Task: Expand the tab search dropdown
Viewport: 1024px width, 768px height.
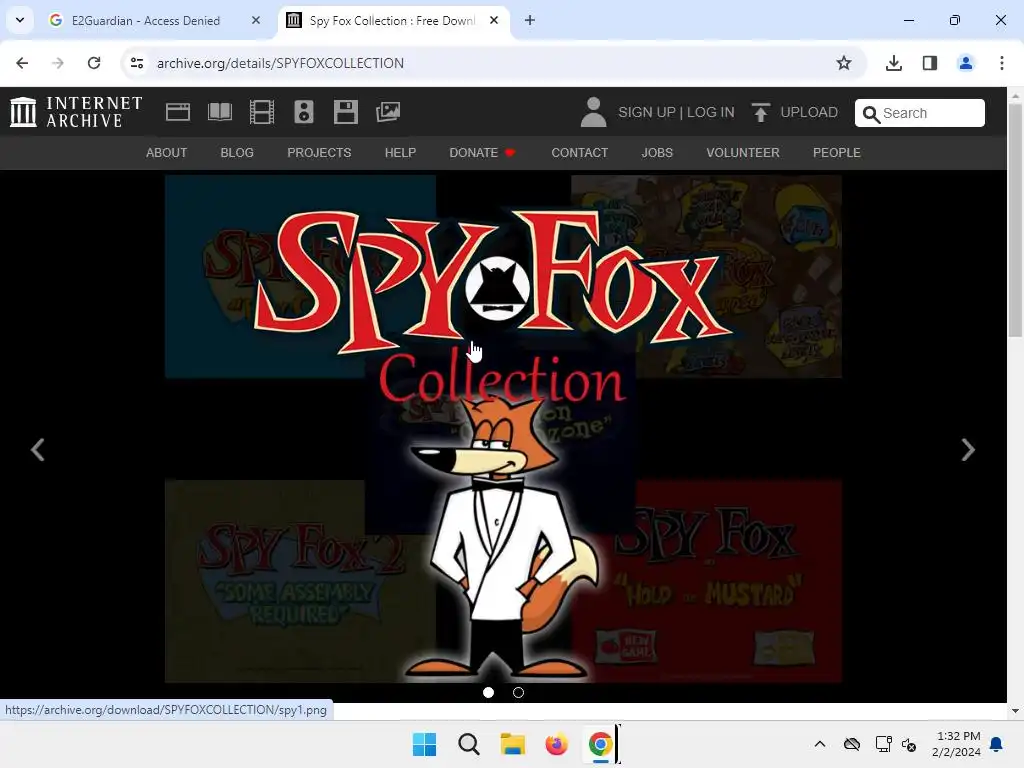Action: [x=20, y=20]
